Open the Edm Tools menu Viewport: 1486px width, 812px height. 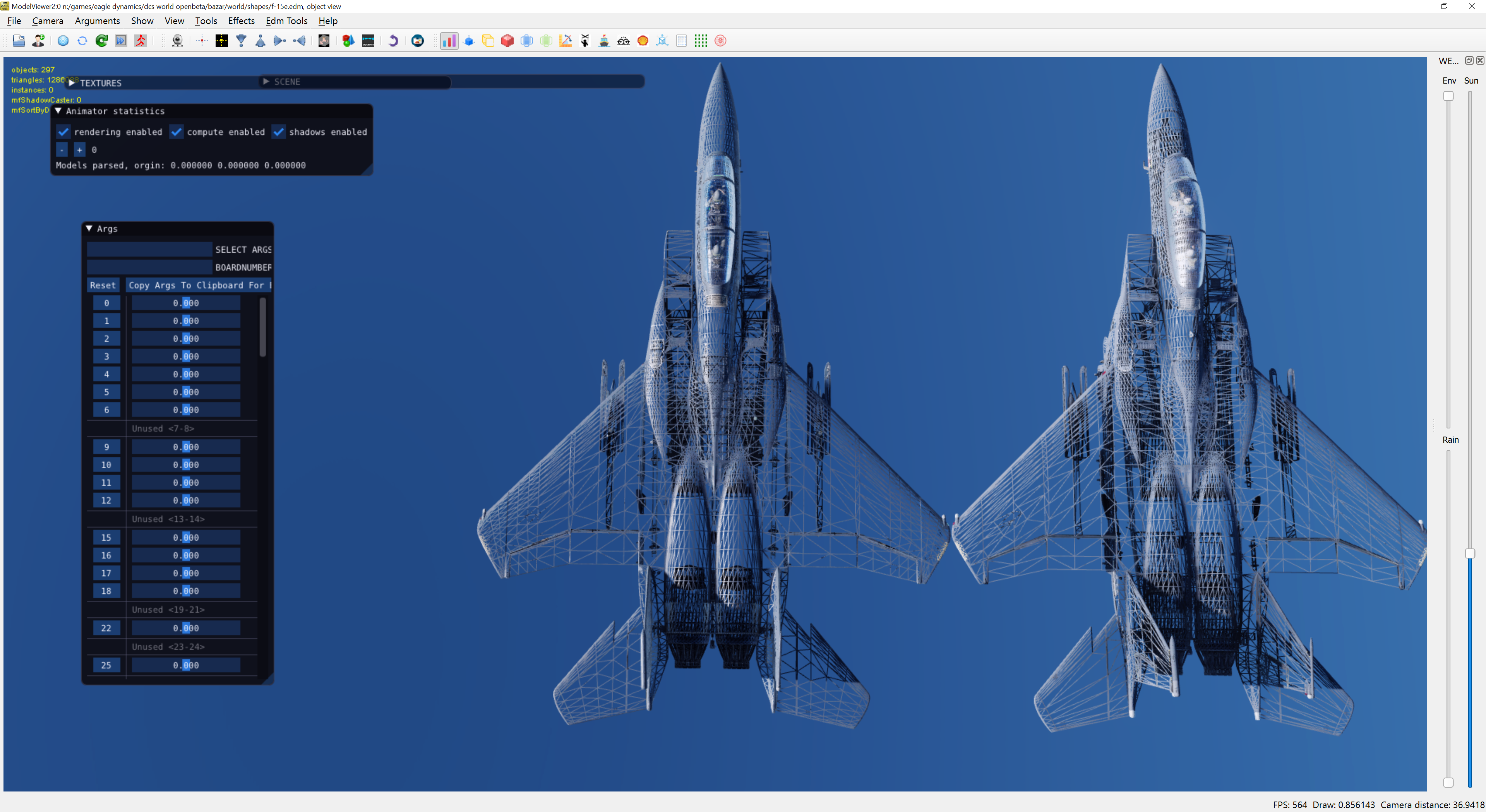coord(287,21)
